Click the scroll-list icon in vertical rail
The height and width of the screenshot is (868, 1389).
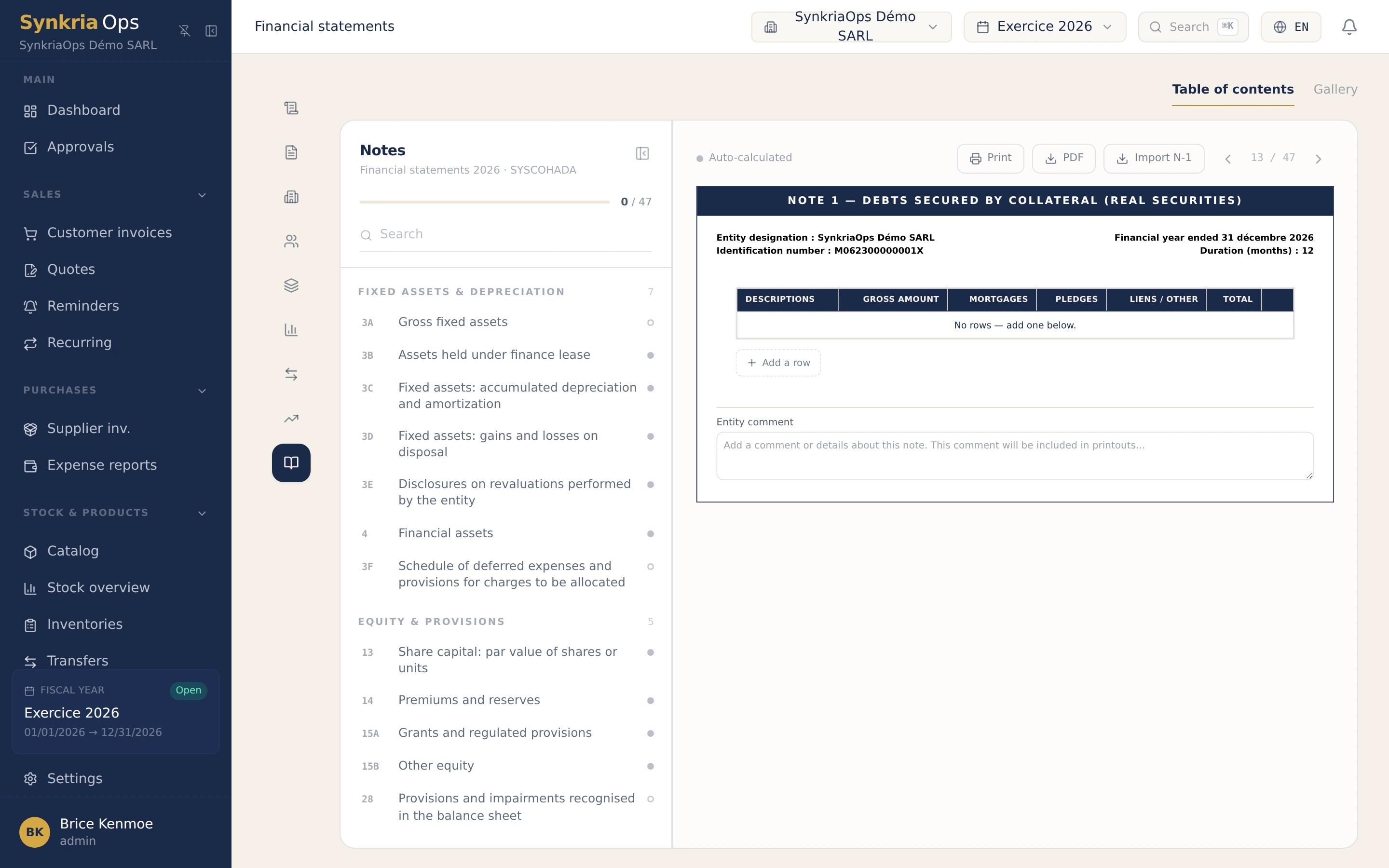[x=291, y=108]
